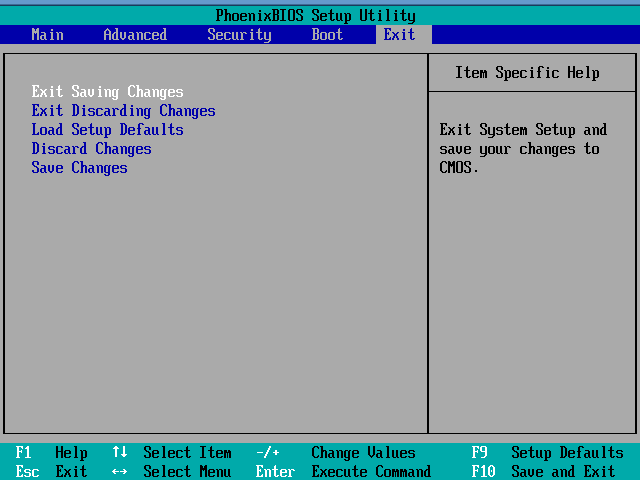Choose Exit Discarding Changes
This screenshot has height=480, width=640.
[x=123, y=111]
